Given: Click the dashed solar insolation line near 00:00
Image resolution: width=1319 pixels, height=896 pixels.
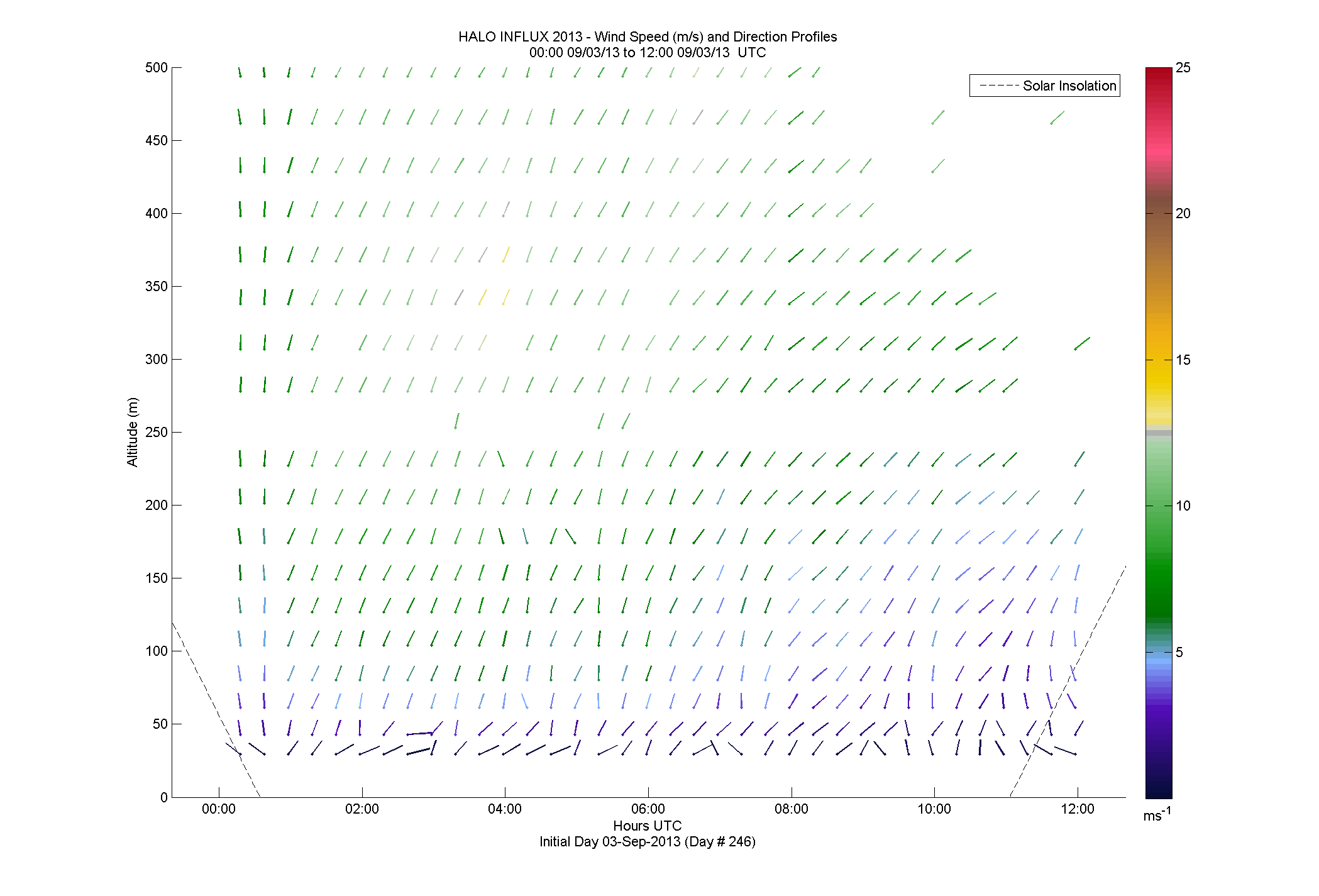Looking at the screenshot, I should 216,709.
